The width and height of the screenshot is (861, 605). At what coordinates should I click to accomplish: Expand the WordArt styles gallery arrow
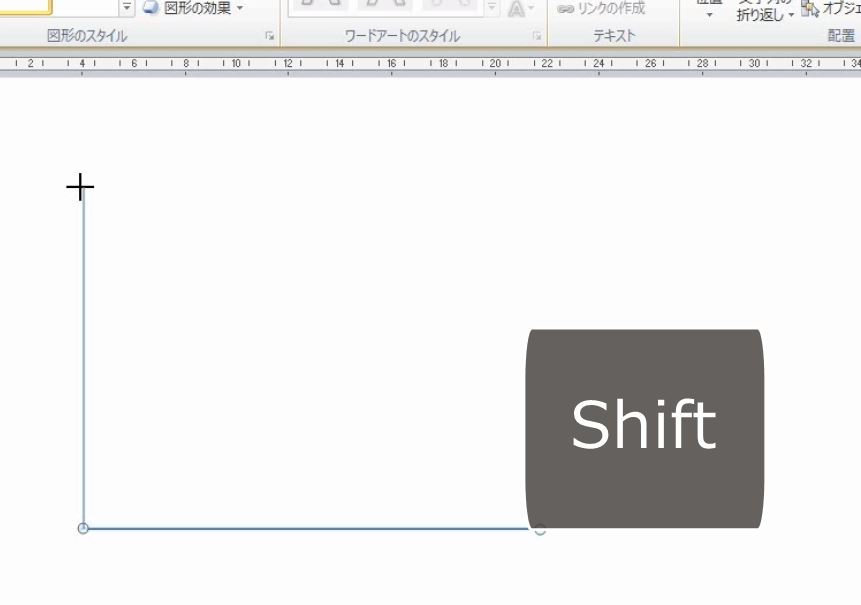pyautogui.click(x=492, y=8)
